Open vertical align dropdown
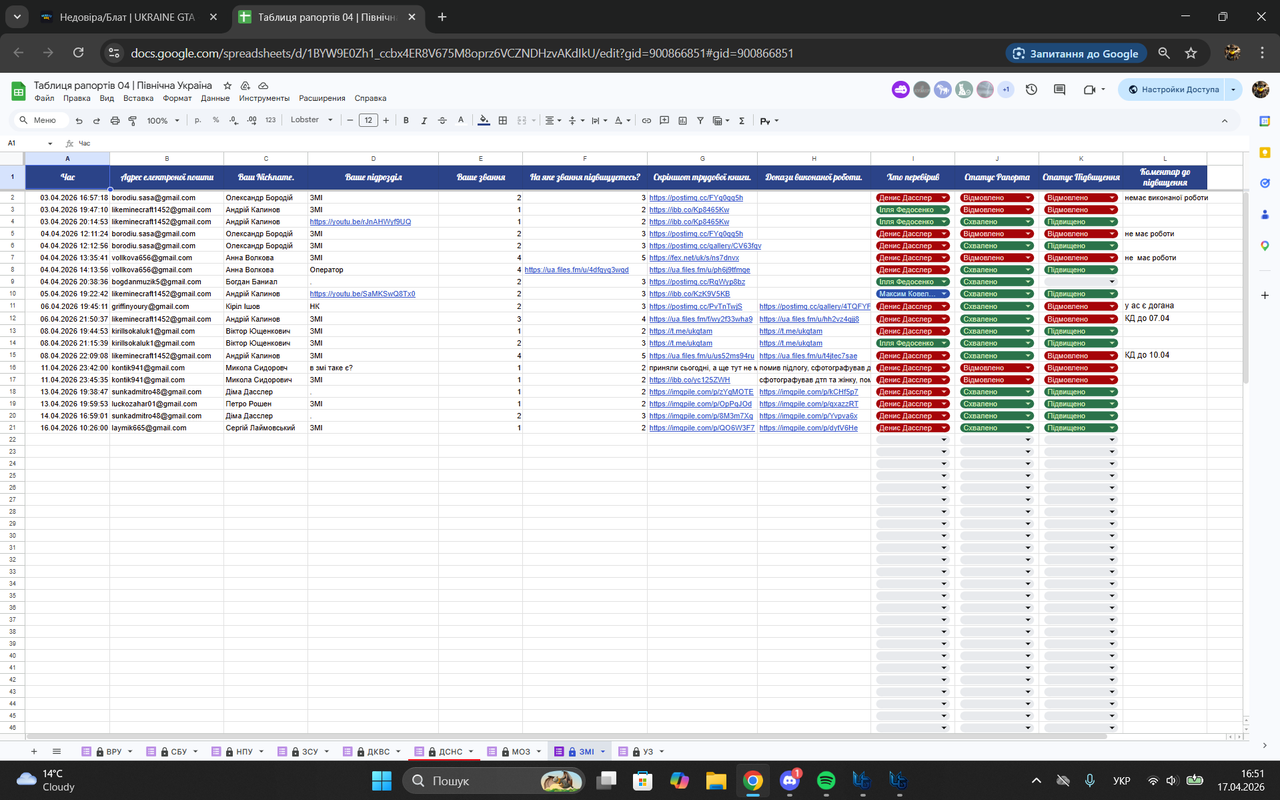 pyautogui.click(x=574, y=120)
